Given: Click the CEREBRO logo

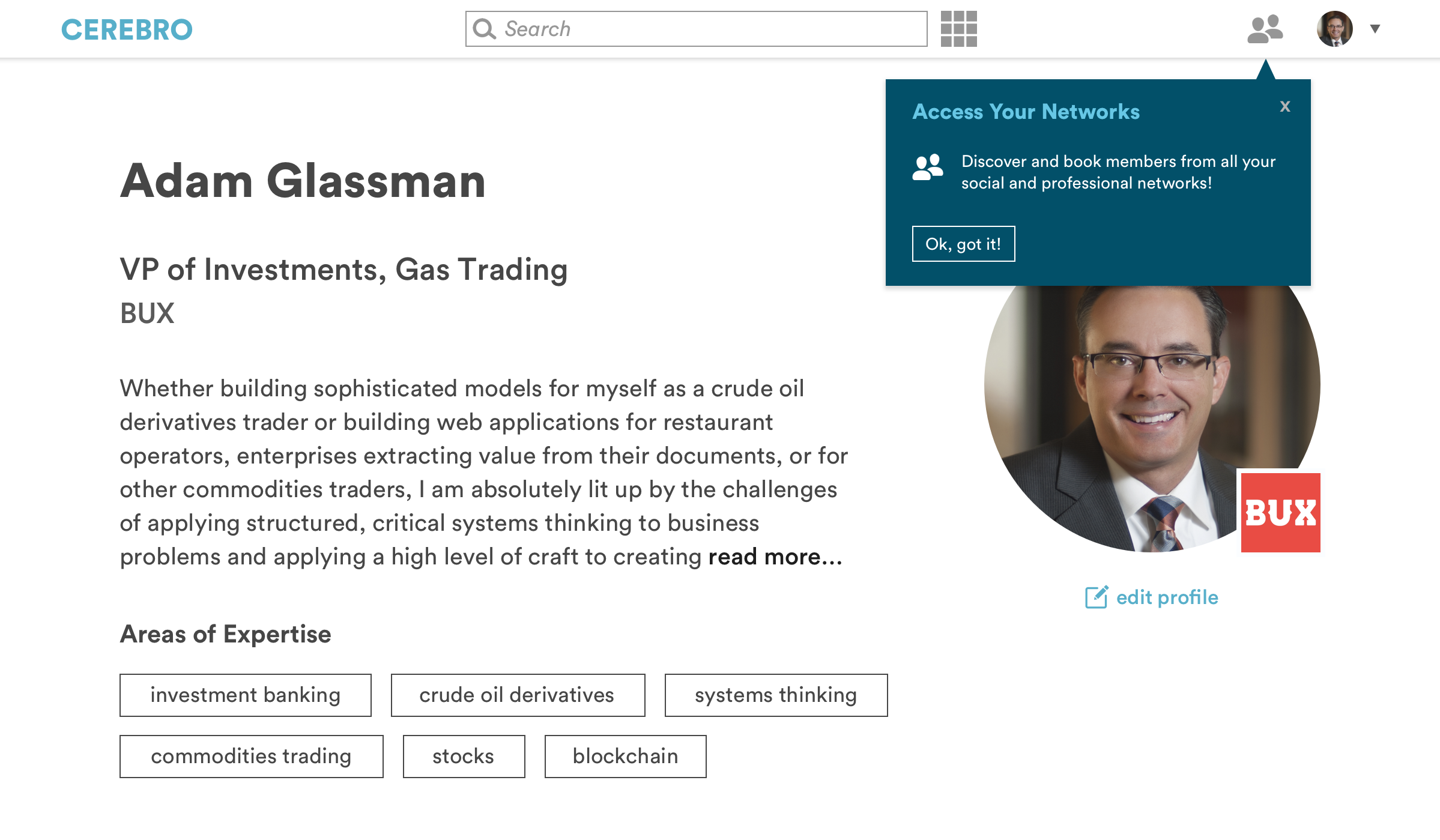Looking at the screenshot, I should (x=127, y=29).
